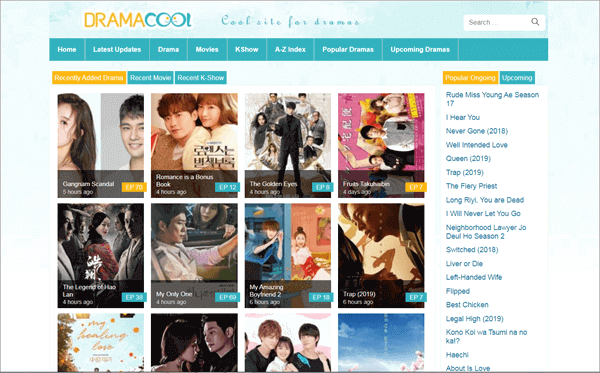Open Kono Koi wa Tsumi na no ka!? link
Screen dimensions: 600x373
[x=486, y=337]
